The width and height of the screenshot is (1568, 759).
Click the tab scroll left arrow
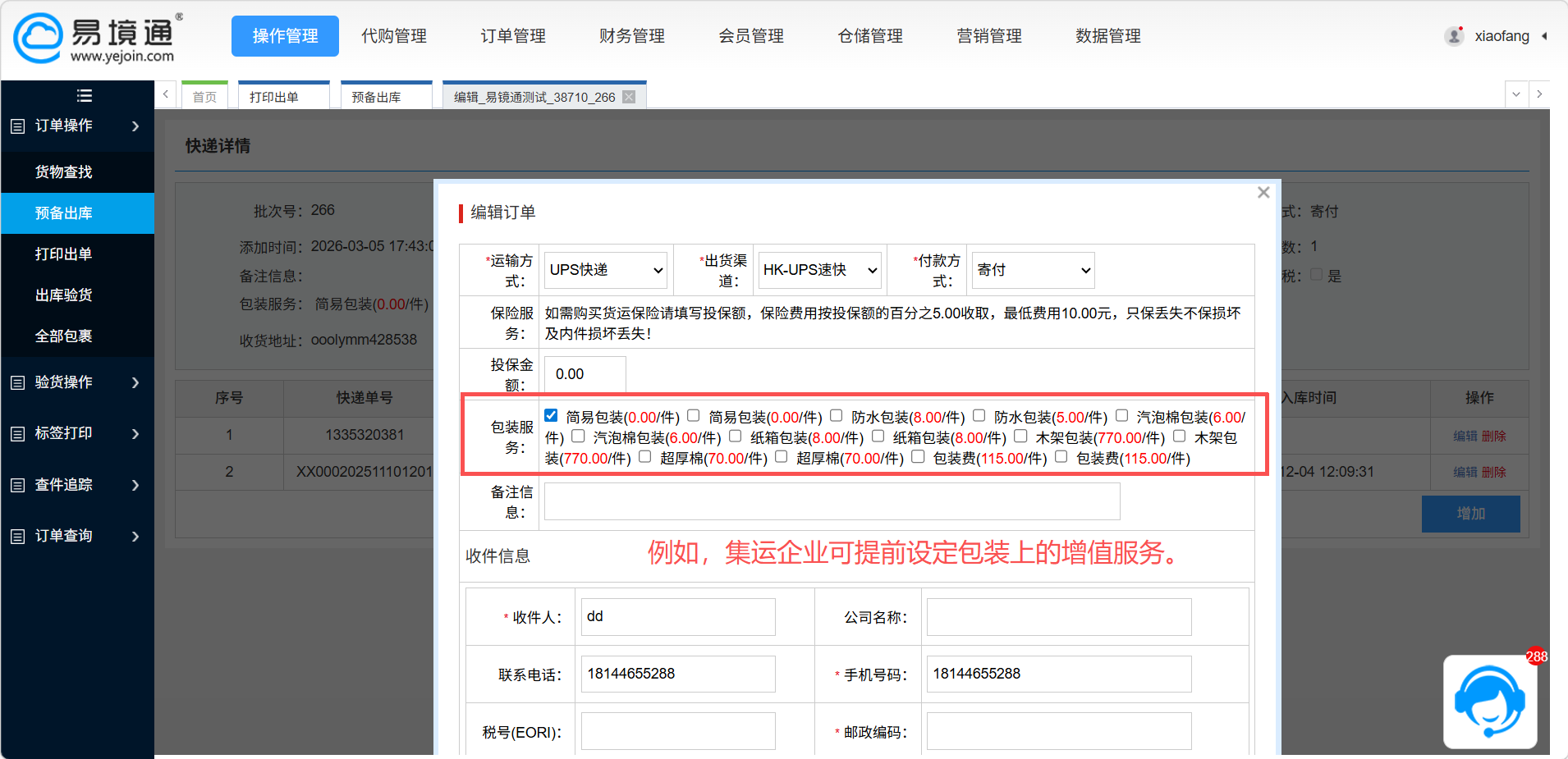pyautogui.click(x=166, y=94)
